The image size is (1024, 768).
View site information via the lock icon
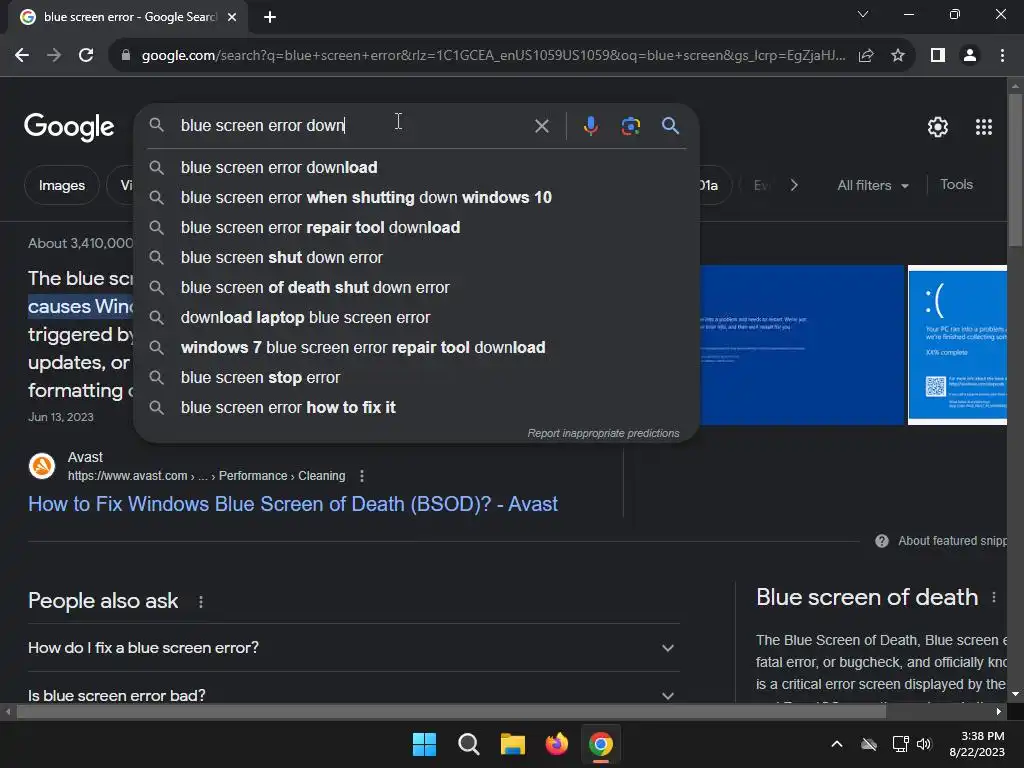(126, 56)
